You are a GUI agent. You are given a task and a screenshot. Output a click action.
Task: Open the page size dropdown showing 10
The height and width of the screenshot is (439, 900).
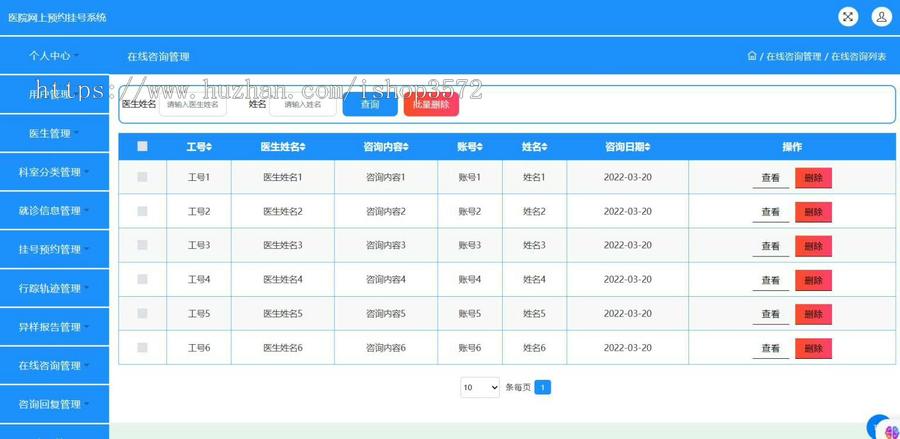[x=480, y=387]
